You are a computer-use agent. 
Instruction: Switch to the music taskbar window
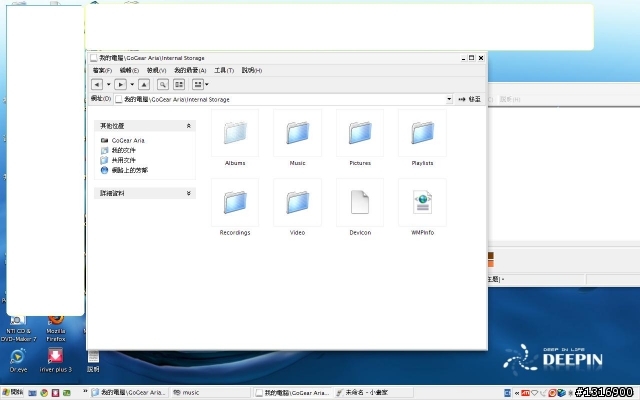(x=210, y=393)
